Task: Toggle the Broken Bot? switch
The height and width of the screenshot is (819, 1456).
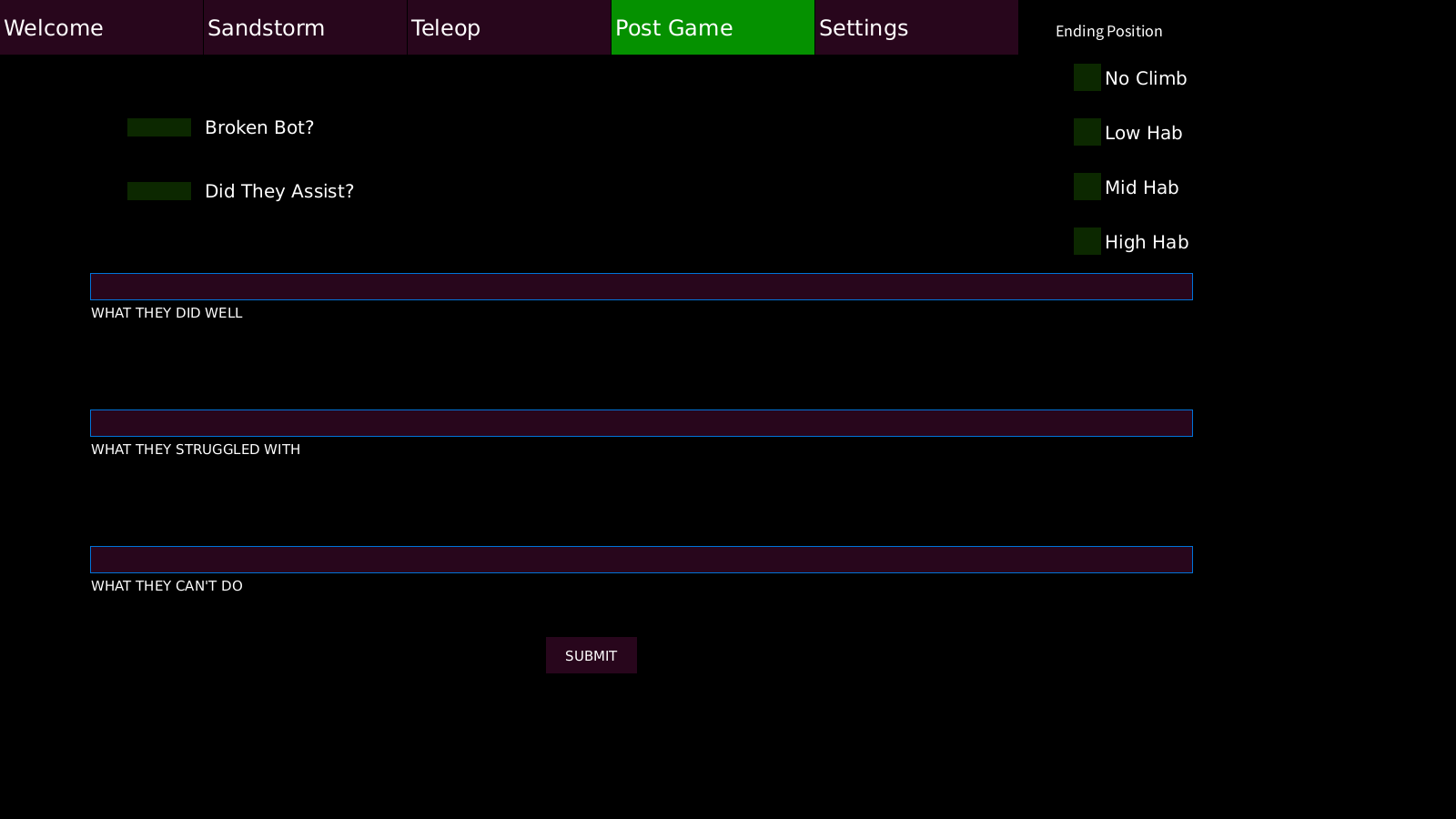Action: coord(159,127)
